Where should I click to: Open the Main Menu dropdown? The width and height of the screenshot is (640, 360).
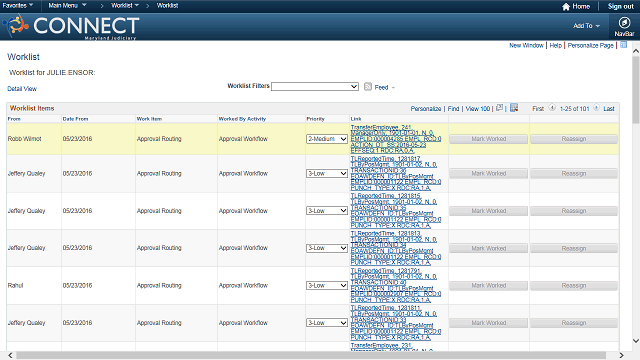coord(67,5)
